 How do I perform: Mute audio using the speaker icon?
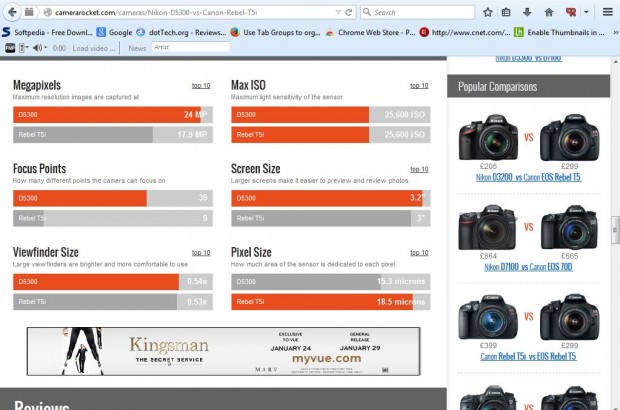coord(38,47)
